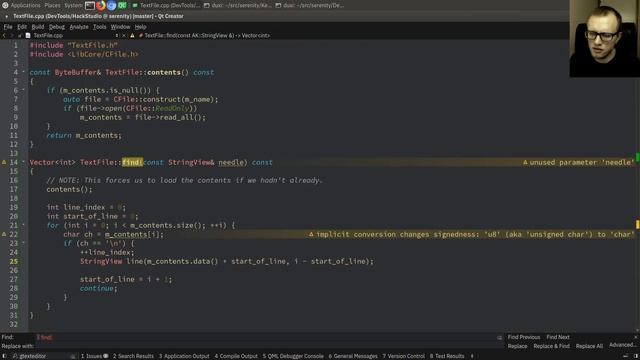Launch Qt Creator from the panel launcher icon
640x360 pixels.
[x=122, y=5]
